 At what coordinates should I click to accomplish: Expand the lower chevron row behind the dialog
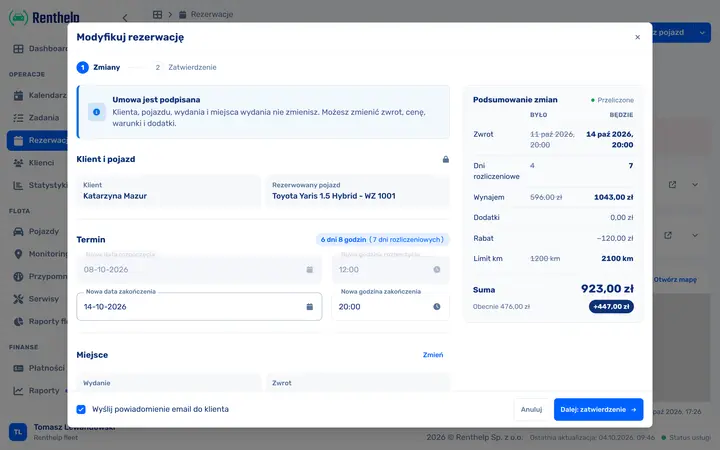[x=695, y=235]
